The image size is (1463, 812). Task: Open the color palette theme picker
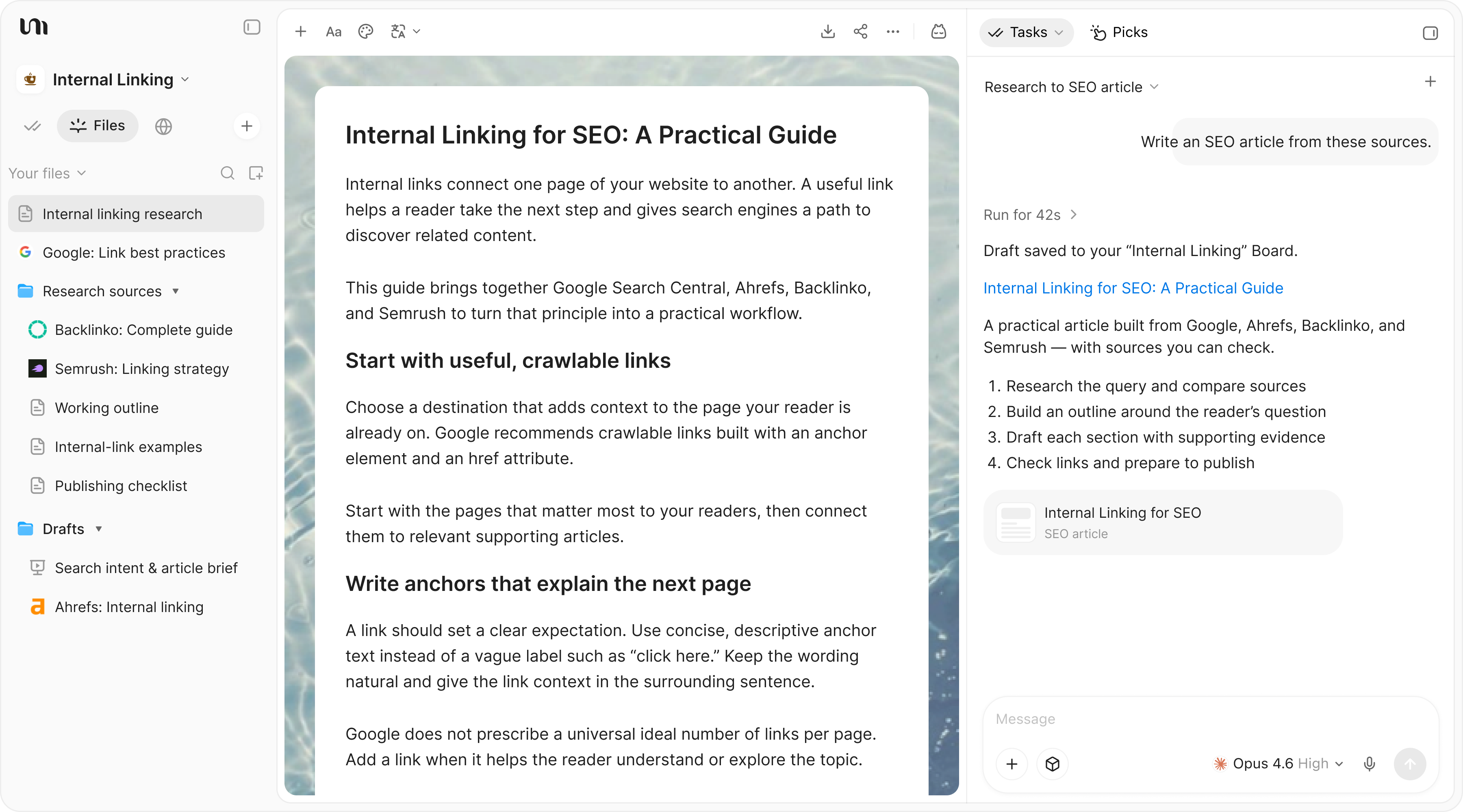366,32
